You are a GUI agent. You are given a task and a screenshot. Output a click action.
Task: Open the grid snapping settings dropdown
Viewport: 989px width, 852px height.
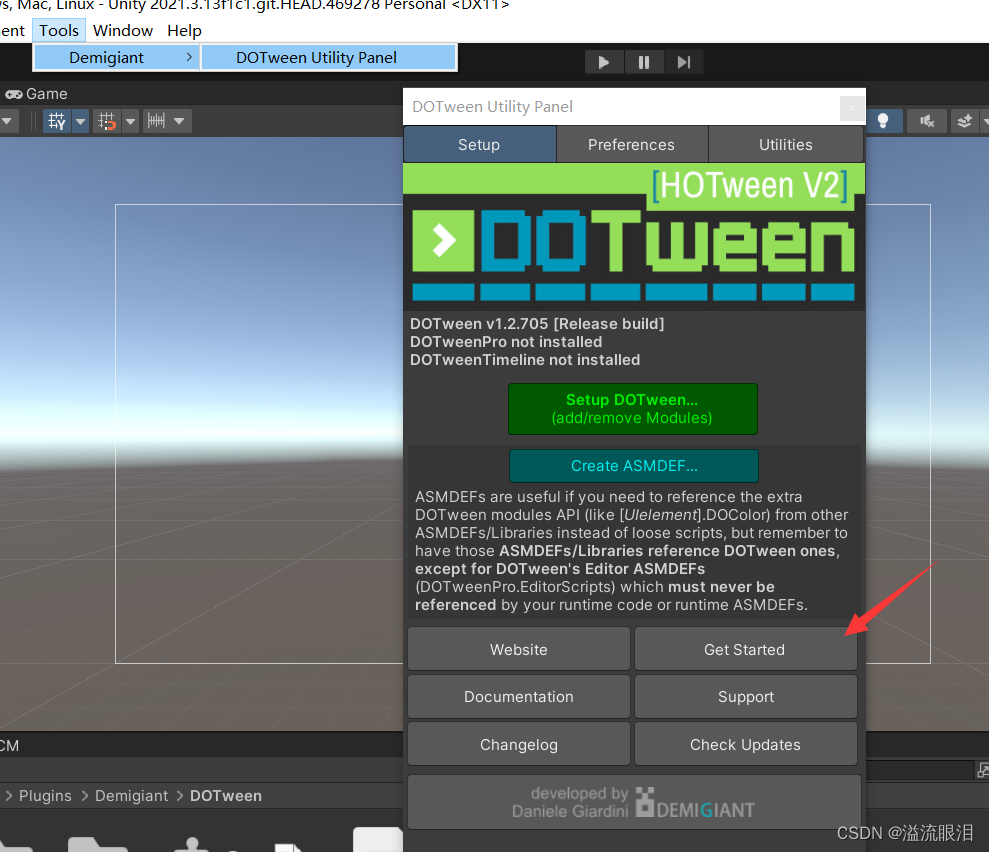click(x=130, y=120)
